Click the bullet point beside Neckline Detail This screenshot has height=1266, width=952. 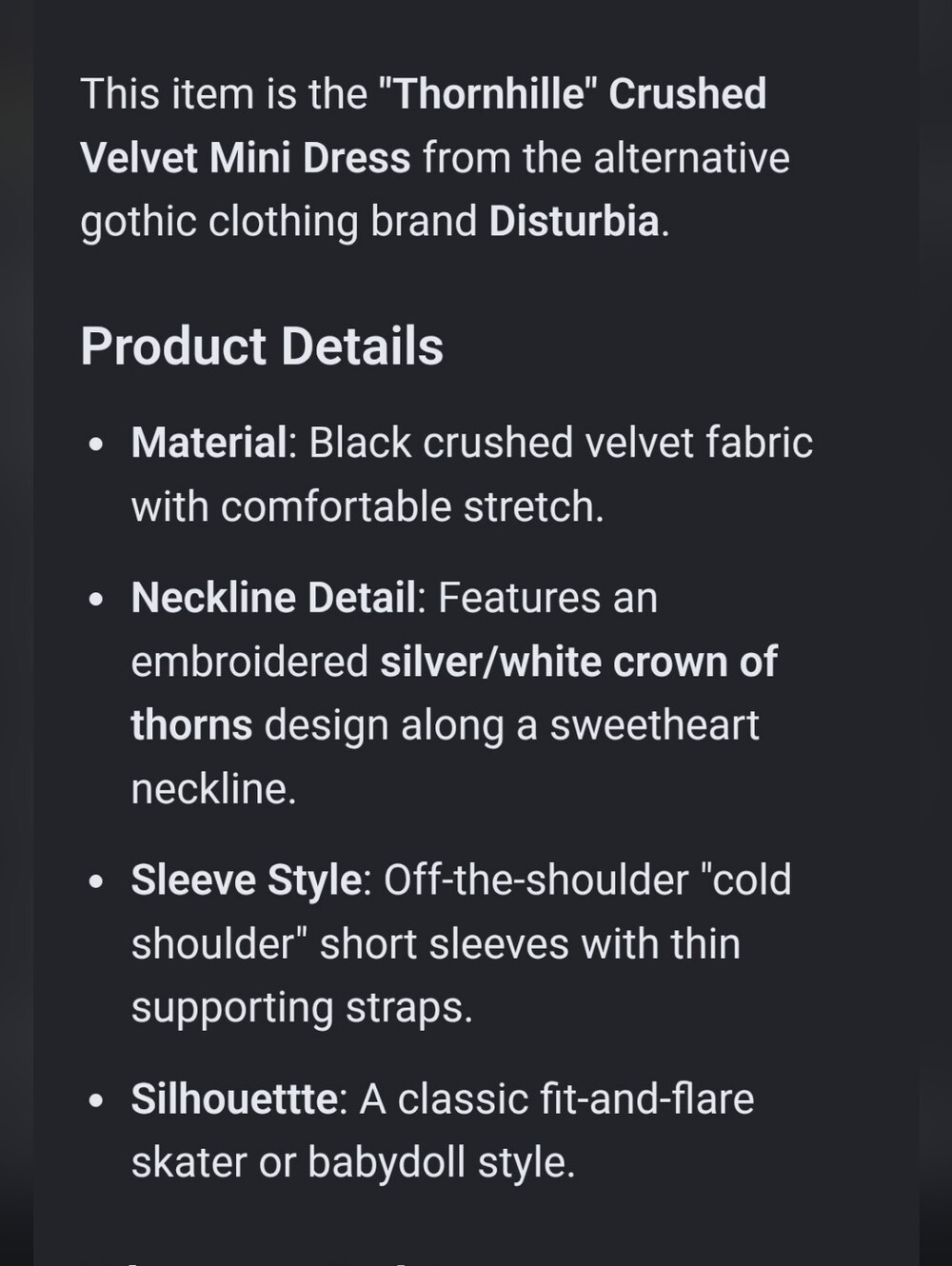click(95, 600)
